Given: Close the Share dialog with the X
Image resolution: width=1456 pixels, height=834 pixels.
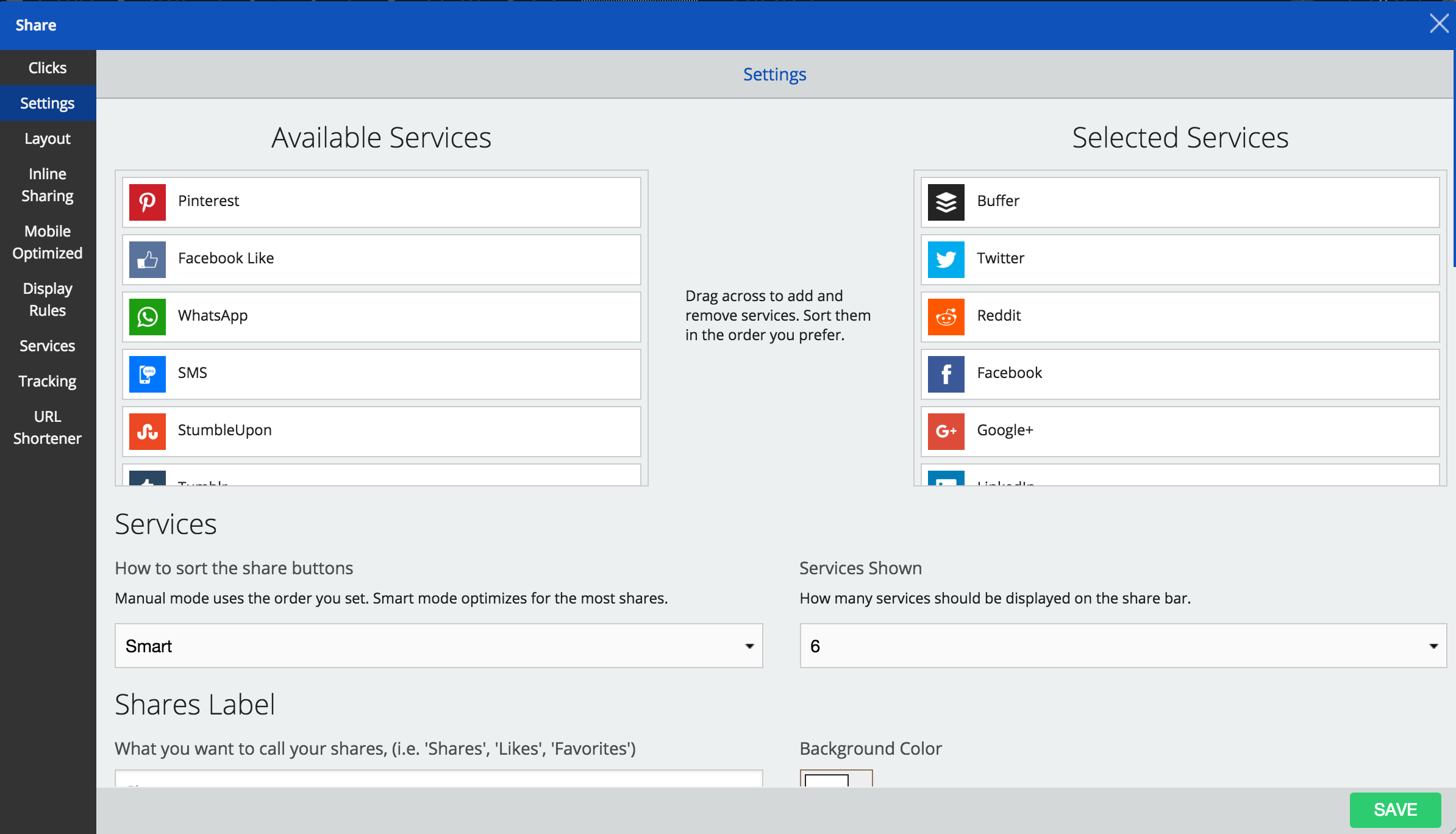Looking at the screenshot, I should point(1439,24).
